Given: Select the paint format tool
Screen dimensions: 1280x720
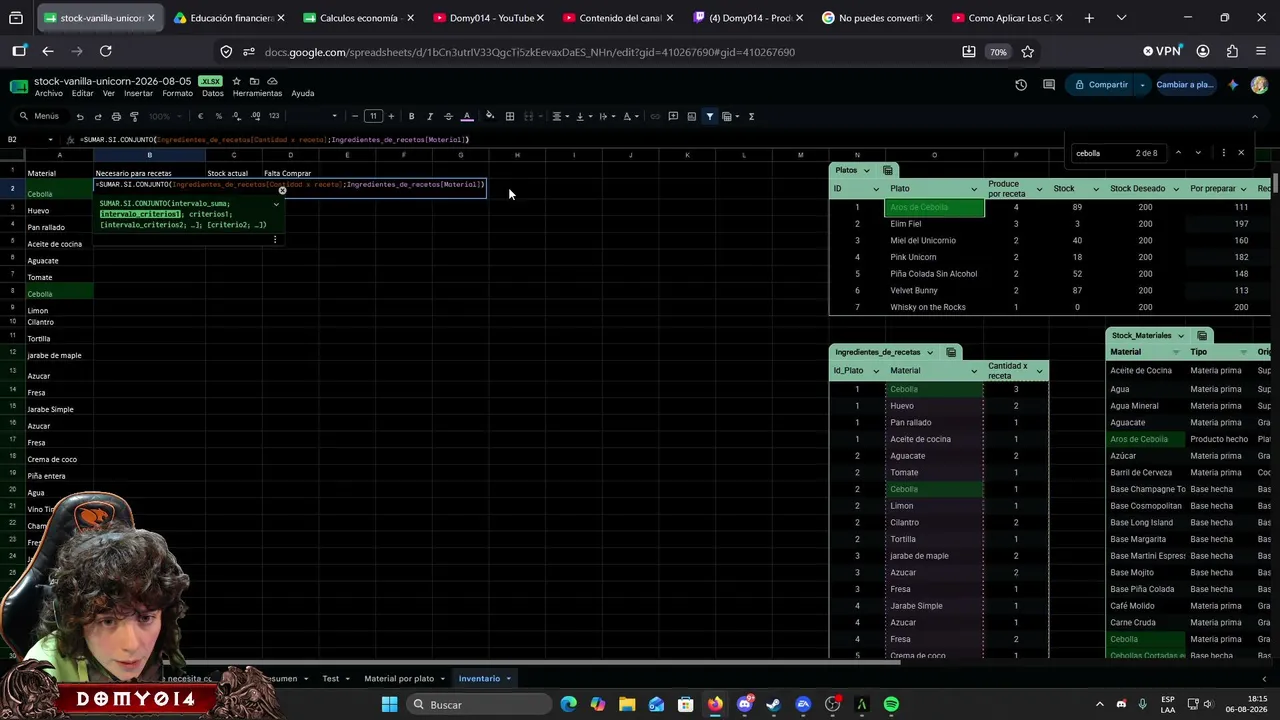Looking at the screenshot, I should 134,116.
